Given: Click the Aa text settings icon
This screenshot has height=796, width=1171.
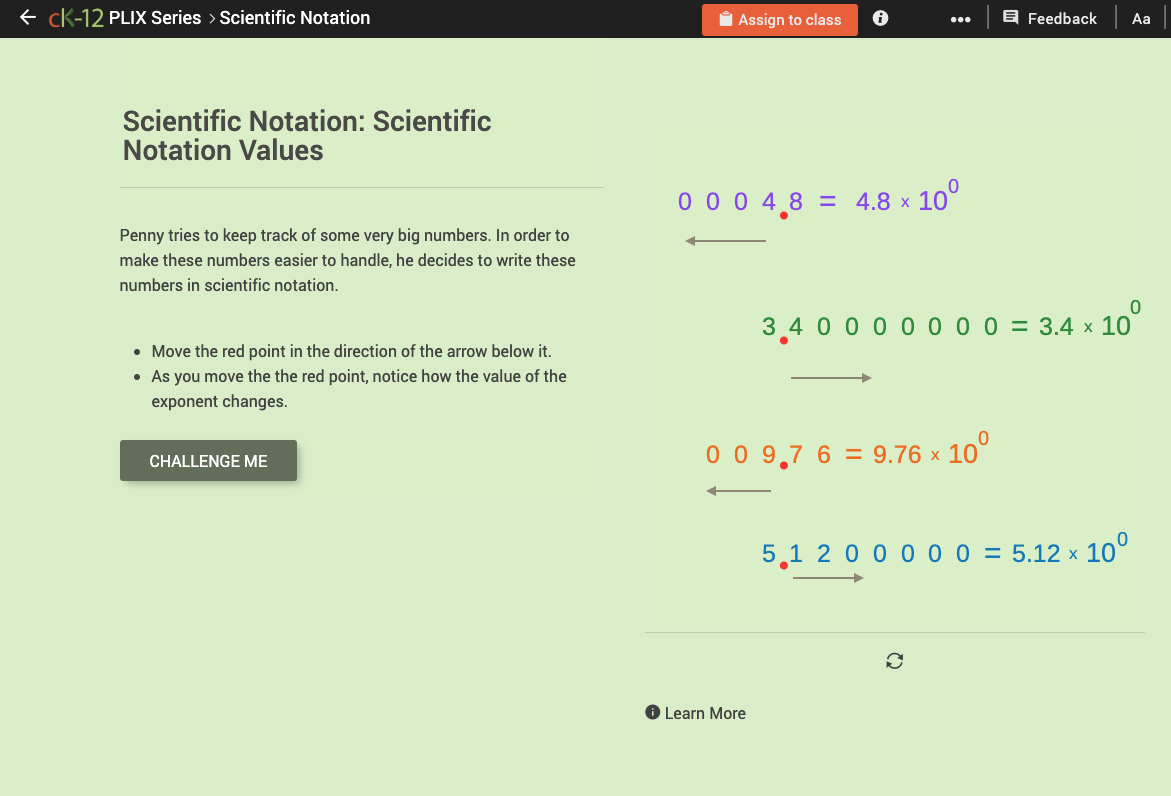Looking at the screenshot, I should [x=1141, y=18].
